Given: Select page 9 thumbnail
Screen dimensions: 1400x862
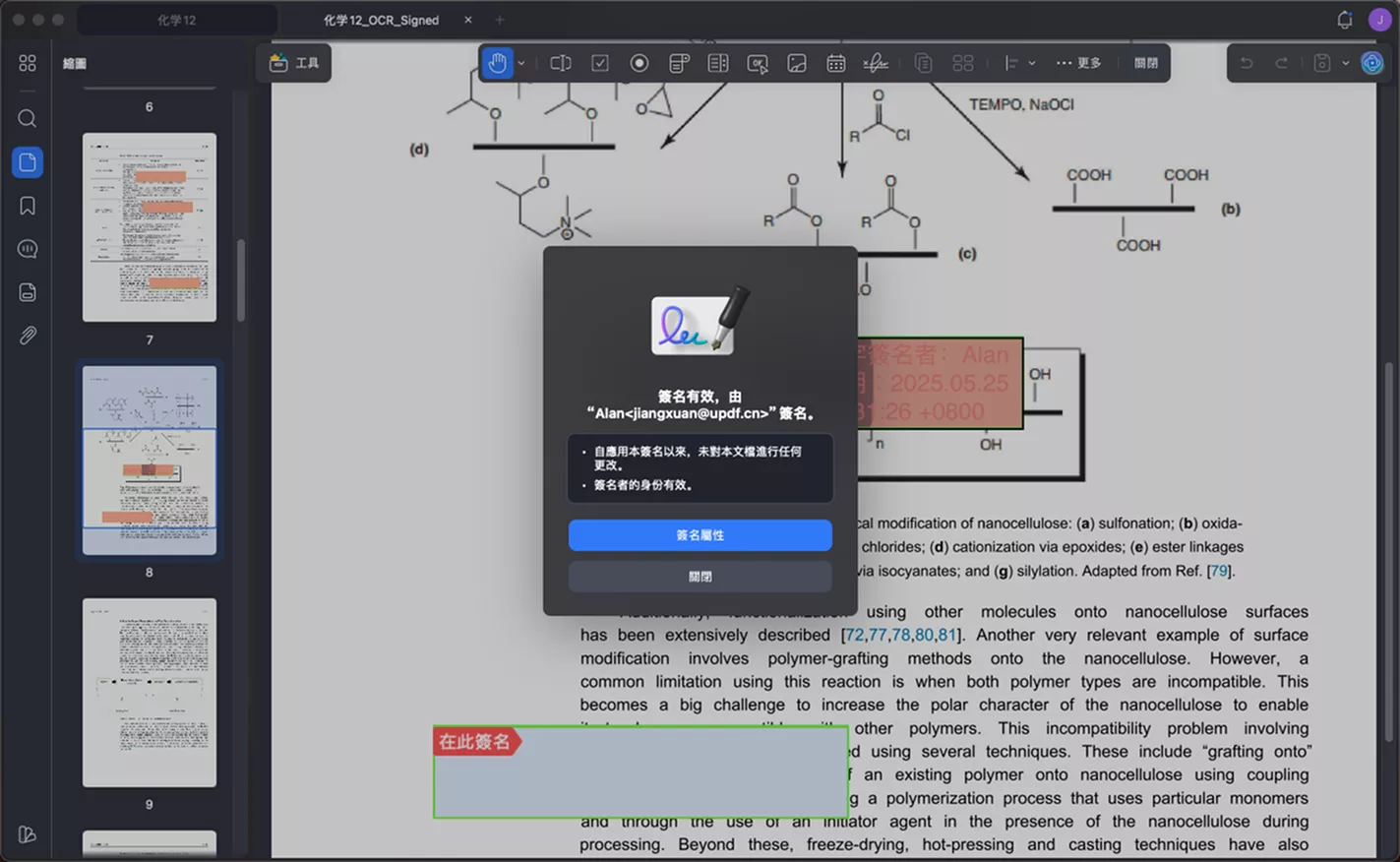Looking at the screenshot, I should tap(150, 693).
